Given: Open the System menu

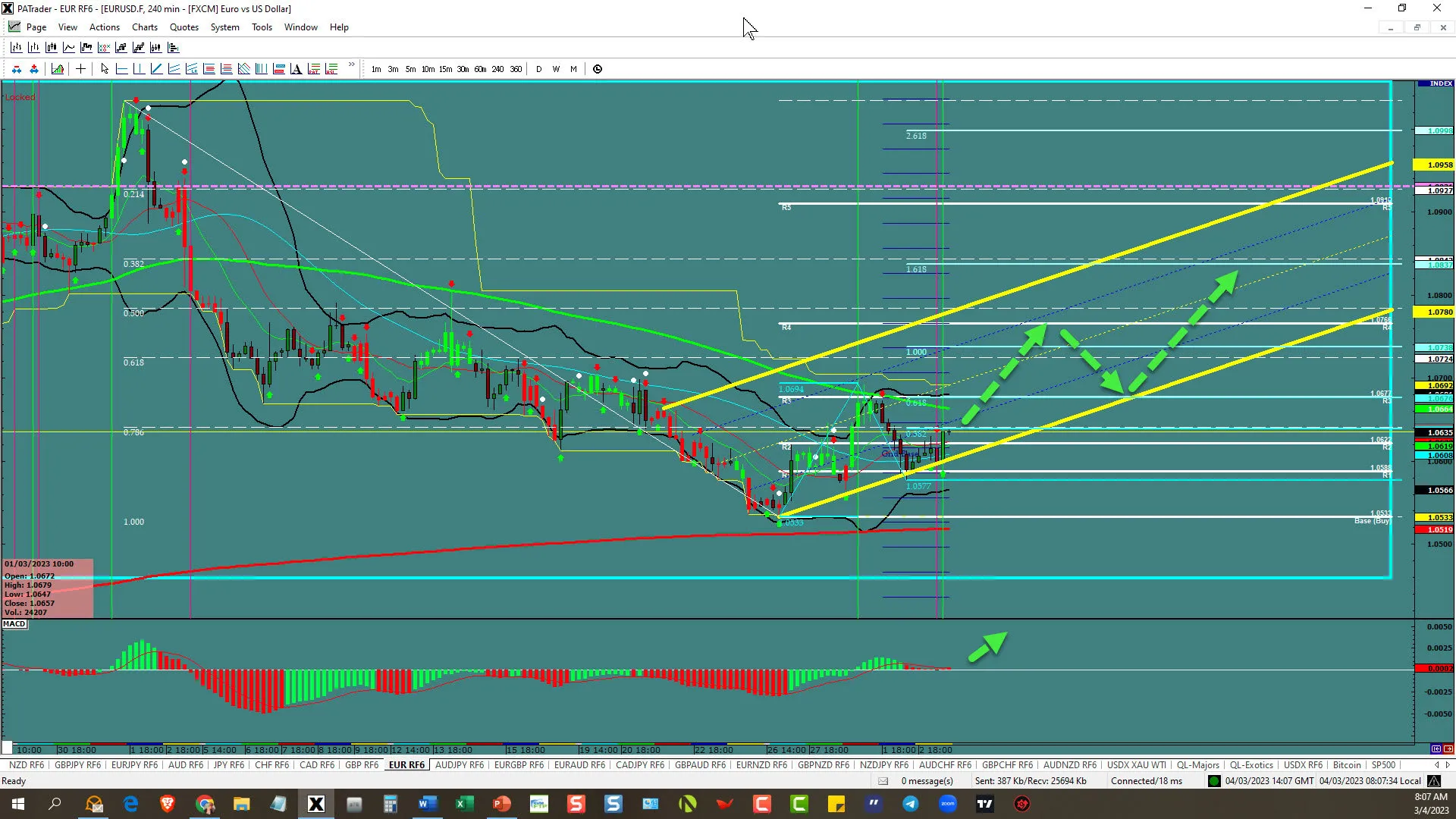Looking at the screenshot, I should [225, 27].
